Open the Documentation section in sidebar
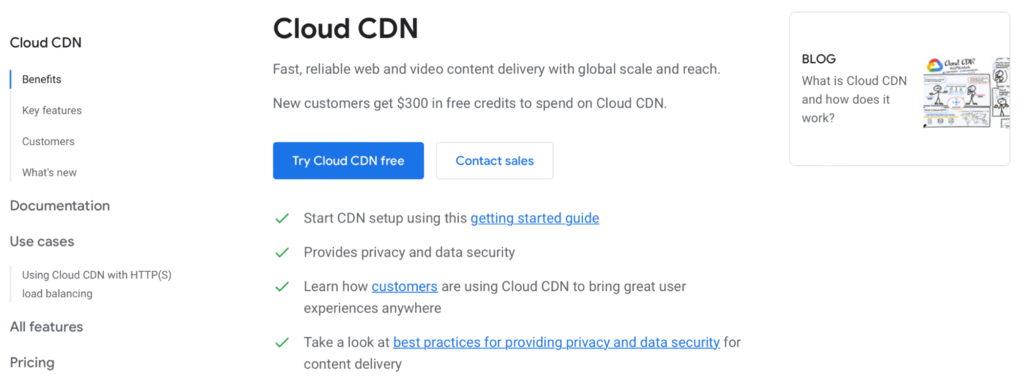 (x=60, y=206)
